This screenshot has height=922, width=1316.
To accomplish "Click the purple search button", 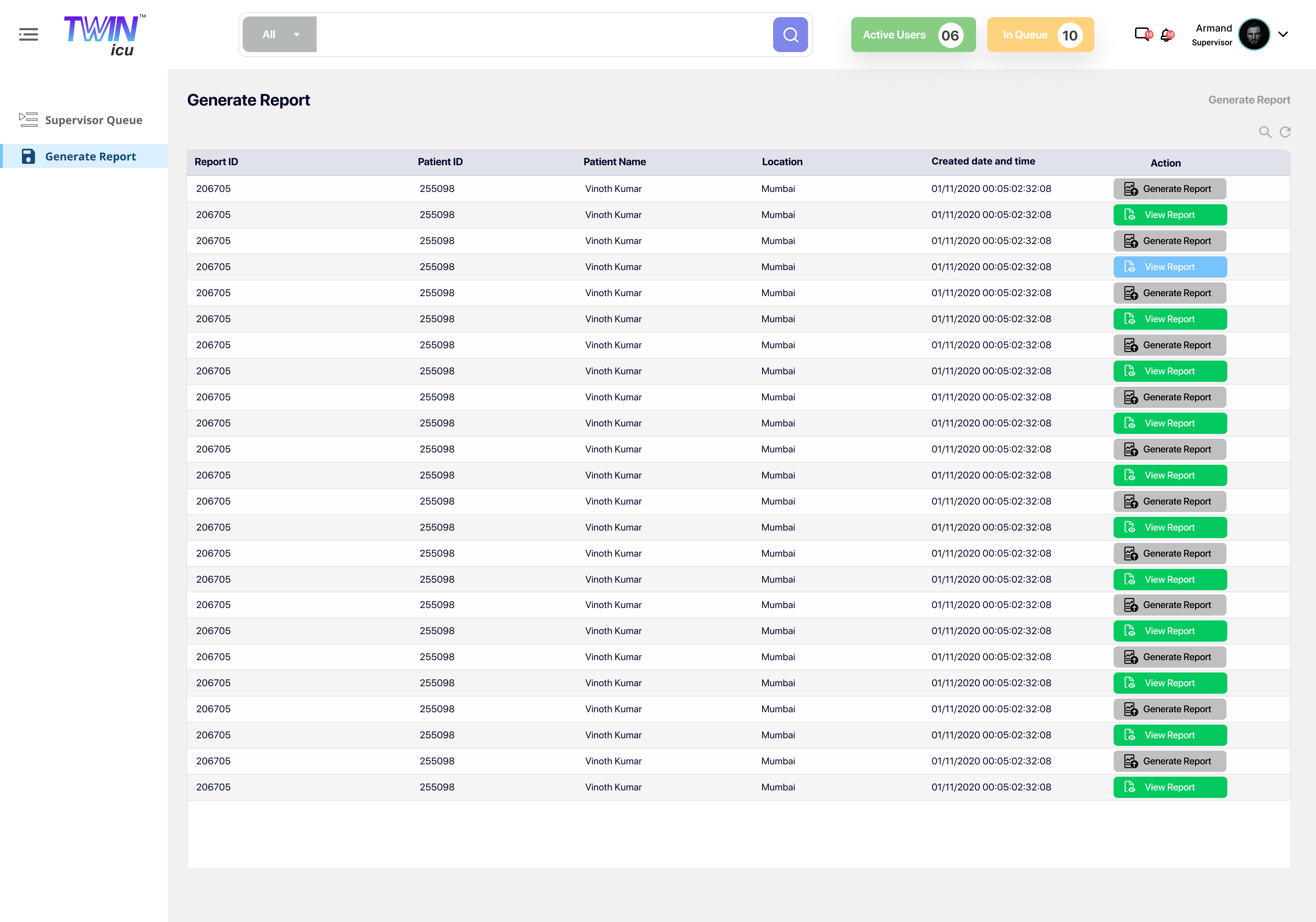I will point(790,35).
